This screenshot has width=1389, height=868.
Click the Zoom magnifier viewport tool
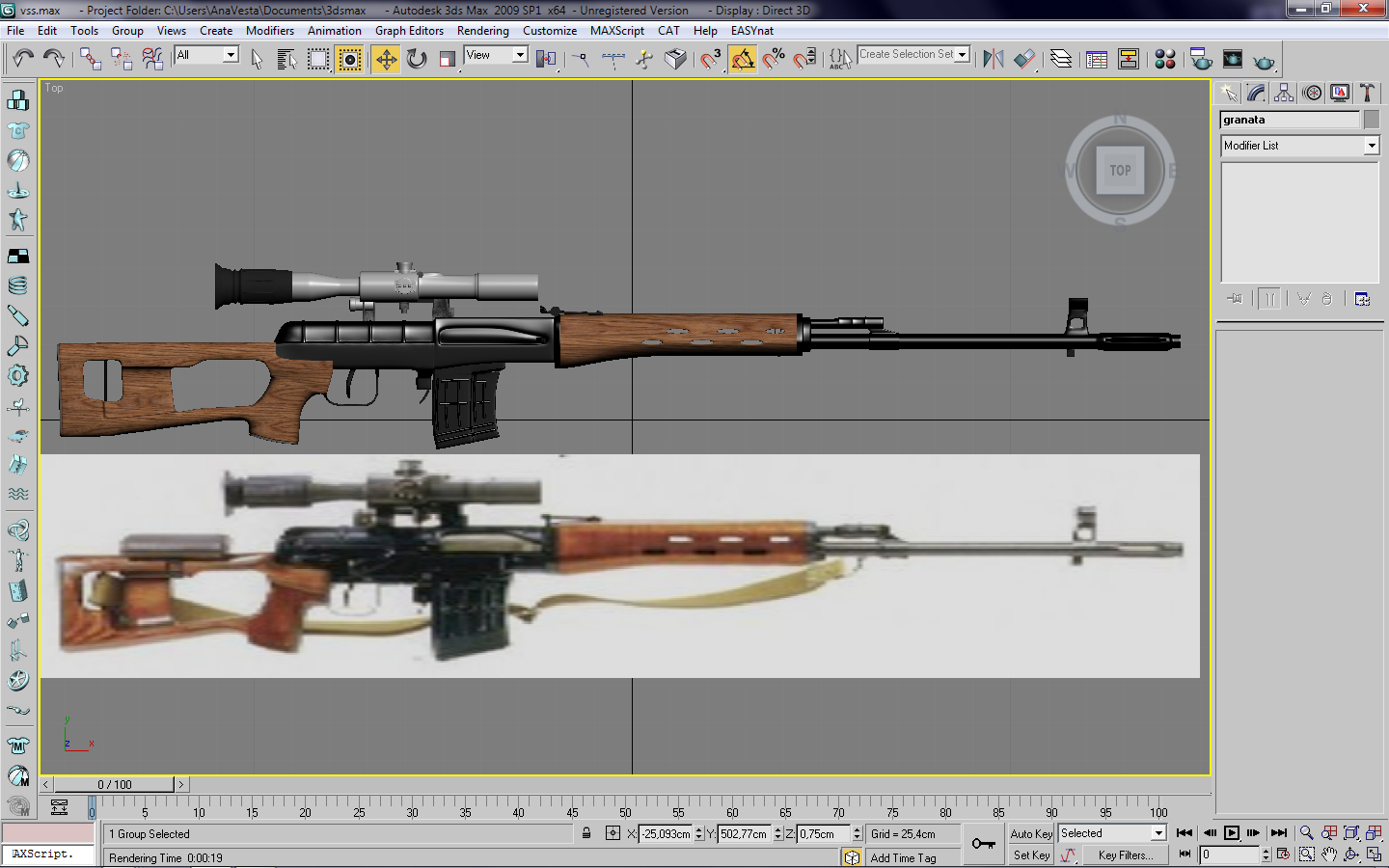tap(1307, 832)
